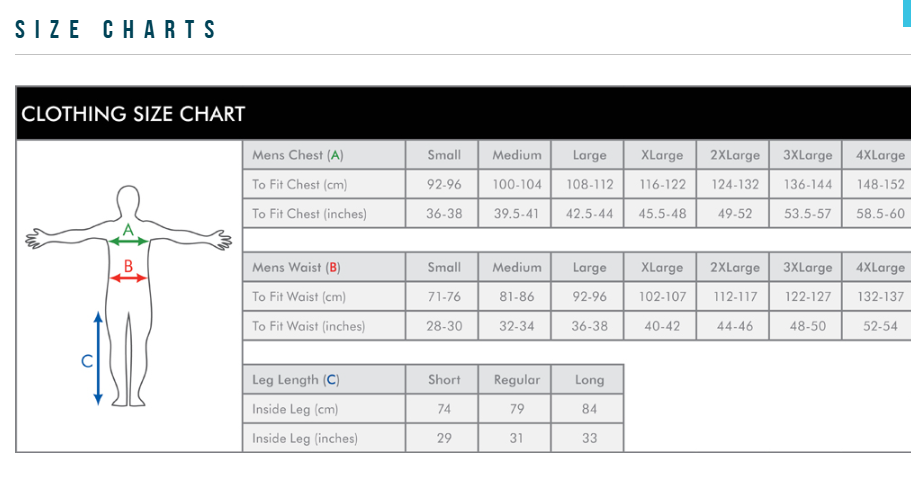Click the SIZE CHARTS heading

[x=116, y=30]
